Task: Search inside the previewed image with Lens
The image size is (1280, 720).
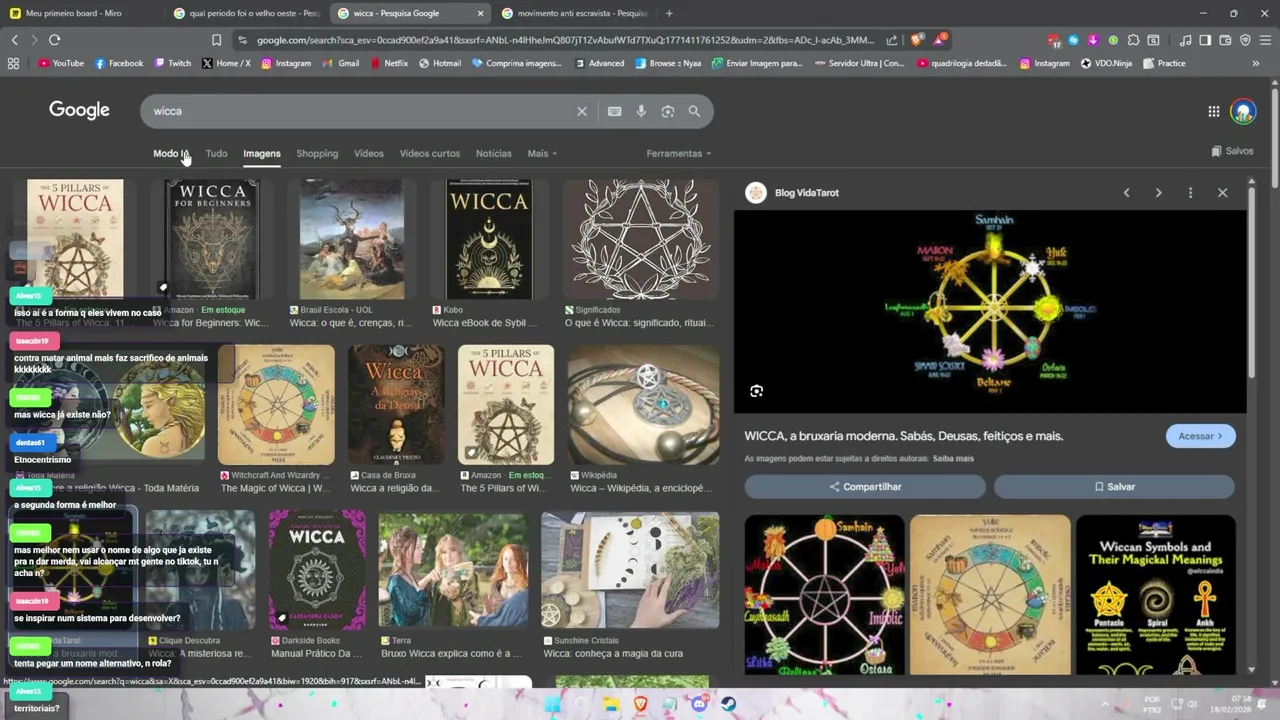Action: [756, 391]
